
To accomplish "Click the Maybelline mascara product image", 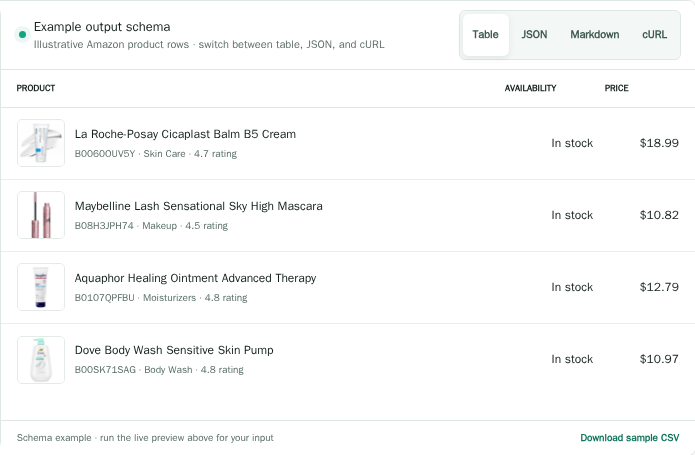I will (x=41, y=215).
